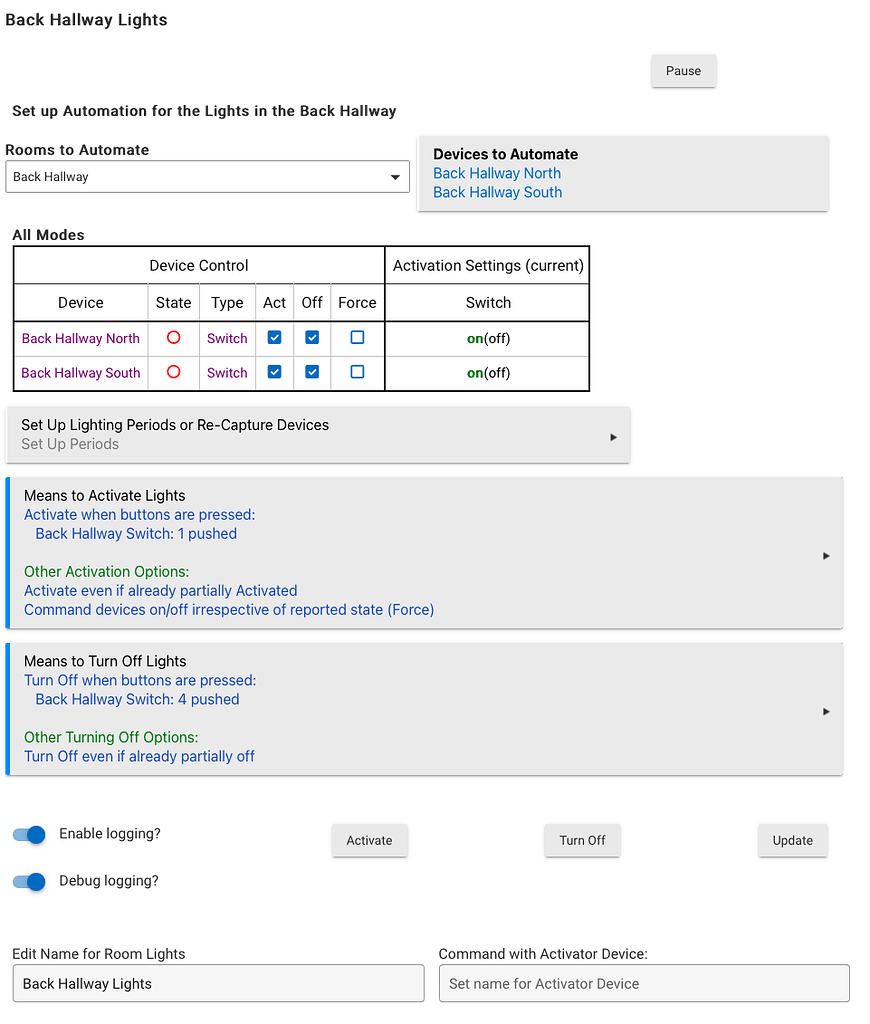Click the Pause button

click(x=683, y=71)
